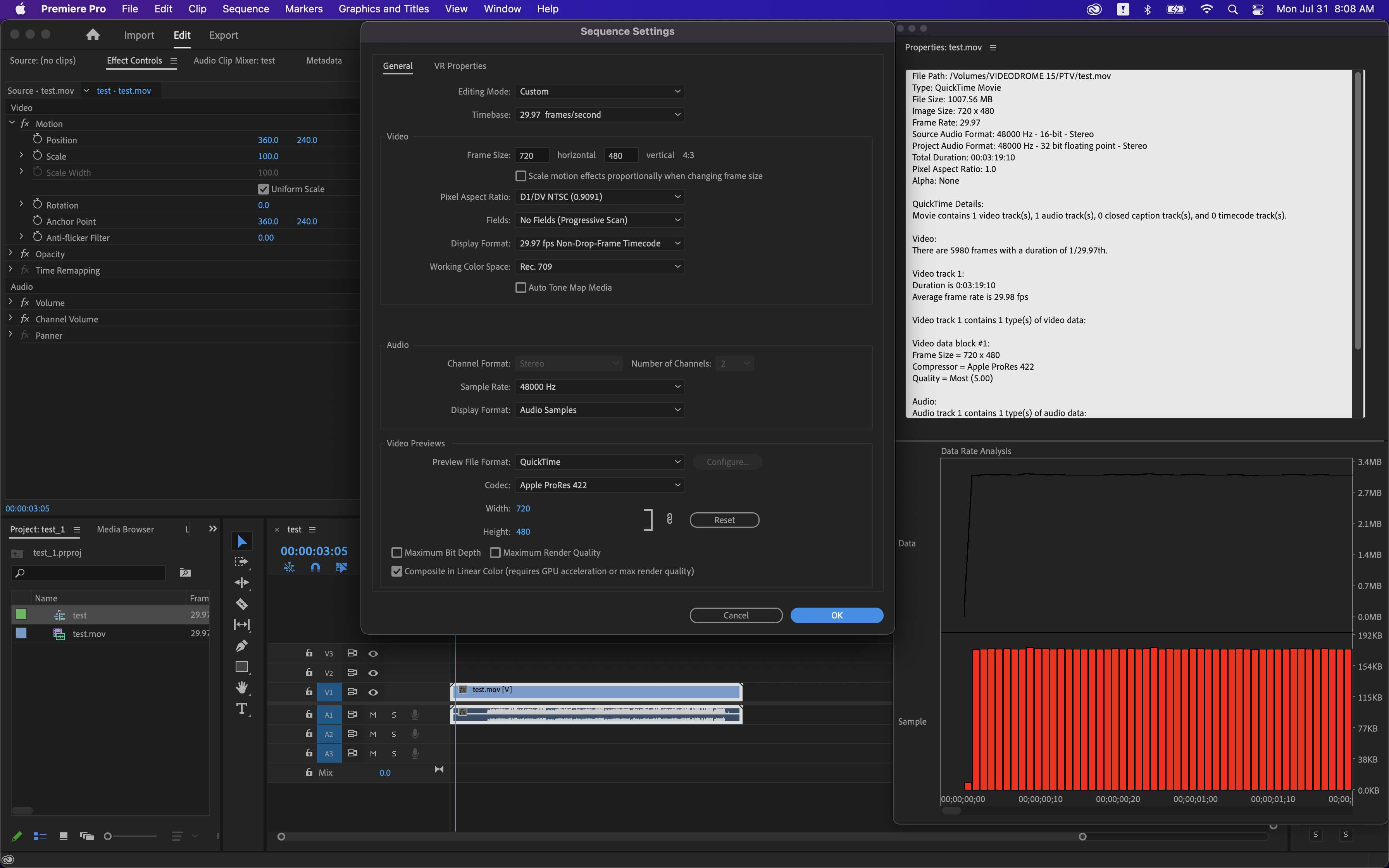Open the Sequence menu

[x=246, y=9]
